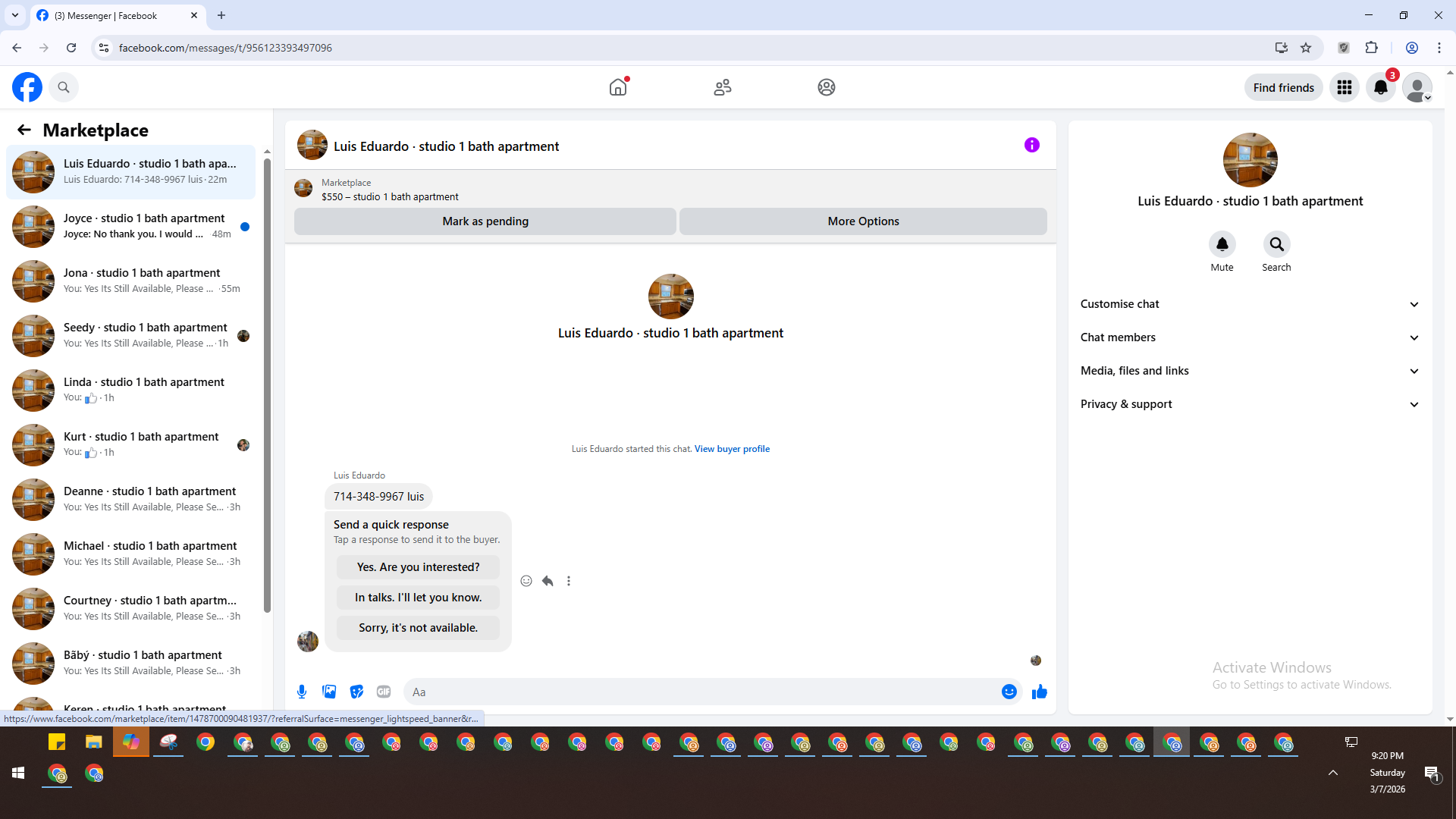Open Facebook search magnifier icon
Image resolution: width=1456 pixels, height=819 pixels.
tap(64, 87)
